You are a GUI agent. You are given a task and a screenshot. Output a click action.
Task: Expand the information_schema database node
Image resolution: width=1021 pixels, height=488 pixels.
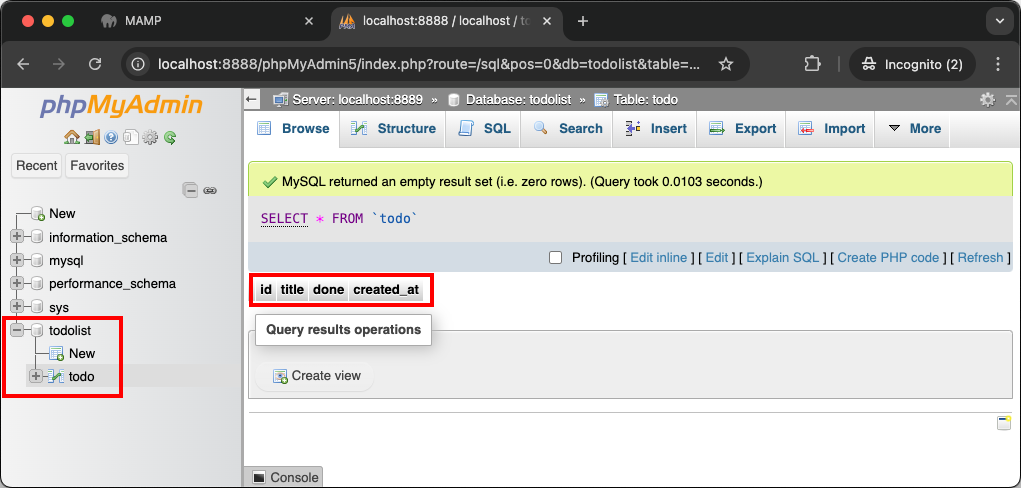[17, 237]
